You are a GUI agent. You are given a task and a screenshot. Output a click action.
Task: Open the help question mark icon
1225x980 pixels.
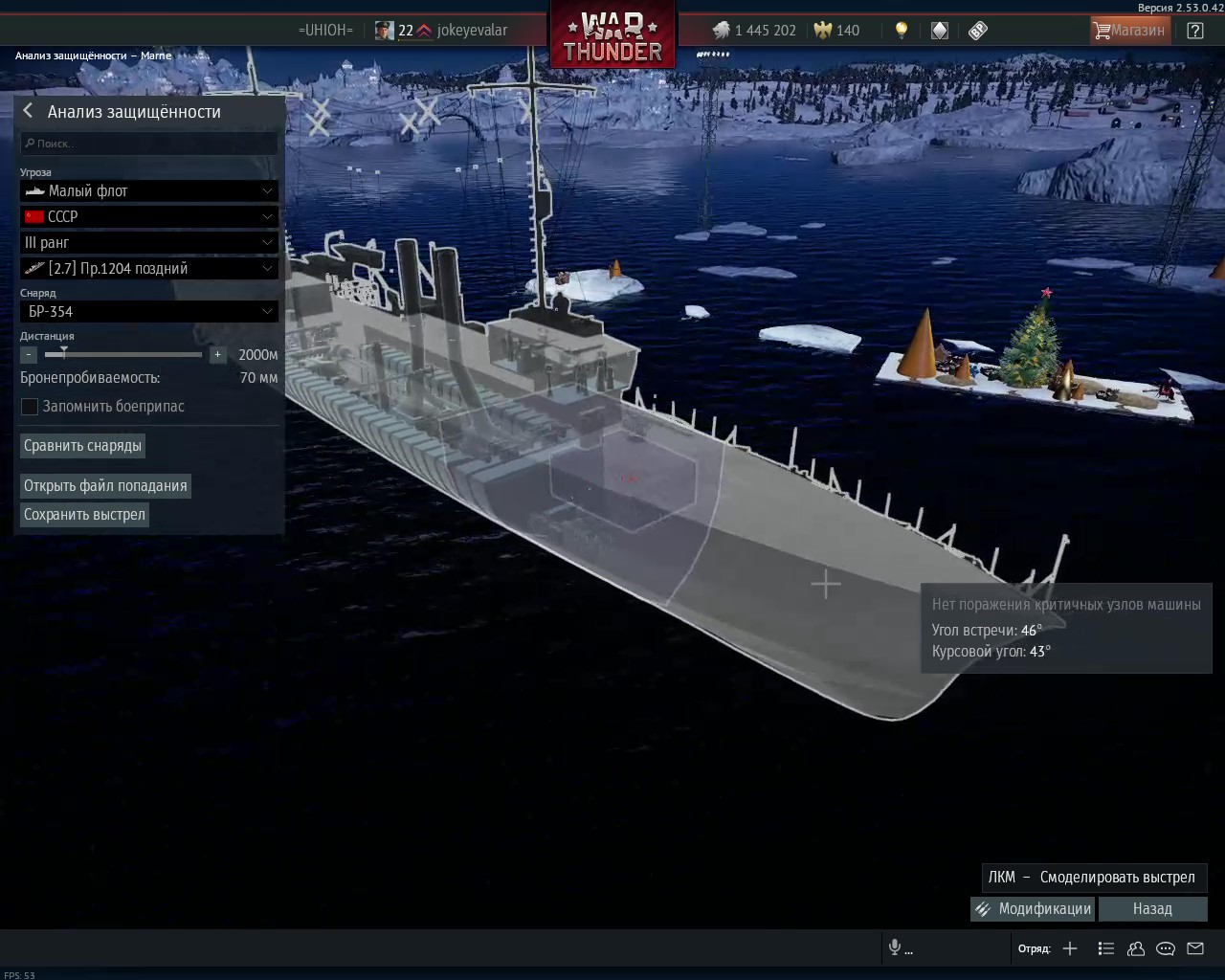[x=1195, y=31]
